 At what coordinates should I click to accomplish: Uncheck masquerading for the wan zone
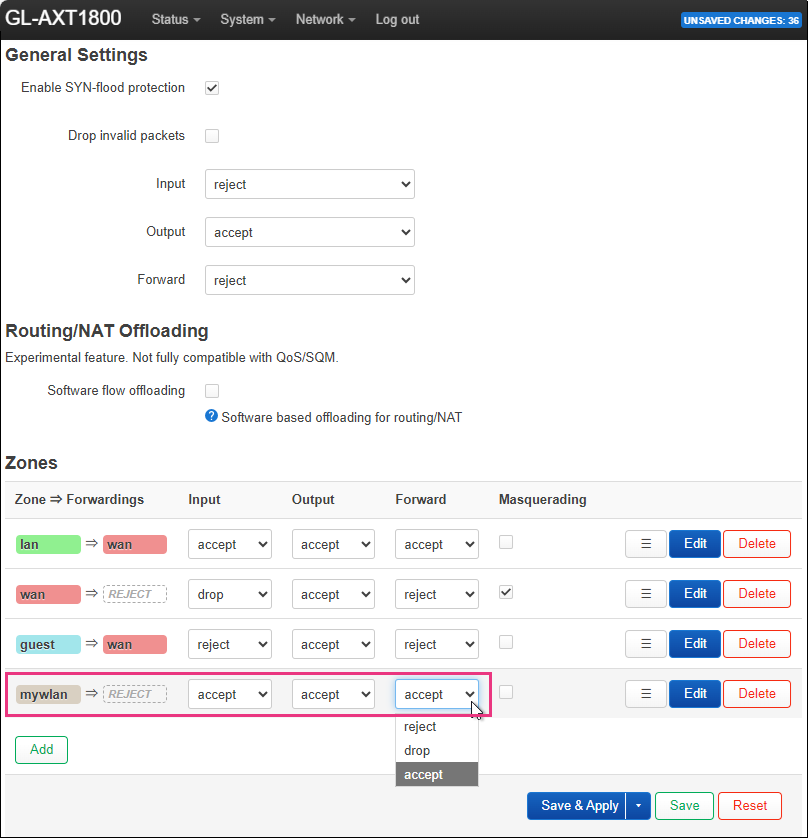tap(506, 592)
